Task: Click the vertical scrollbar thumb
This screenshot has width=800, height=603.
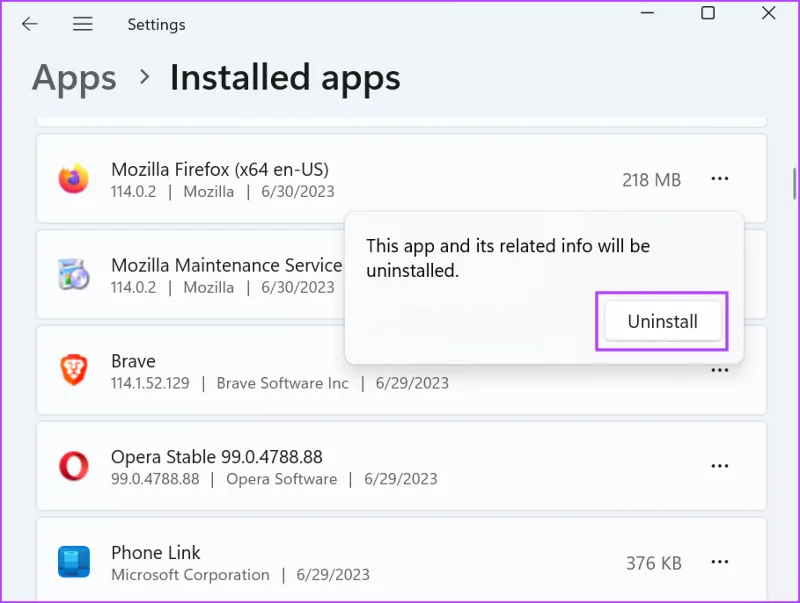Action: (x=794, y=184)
